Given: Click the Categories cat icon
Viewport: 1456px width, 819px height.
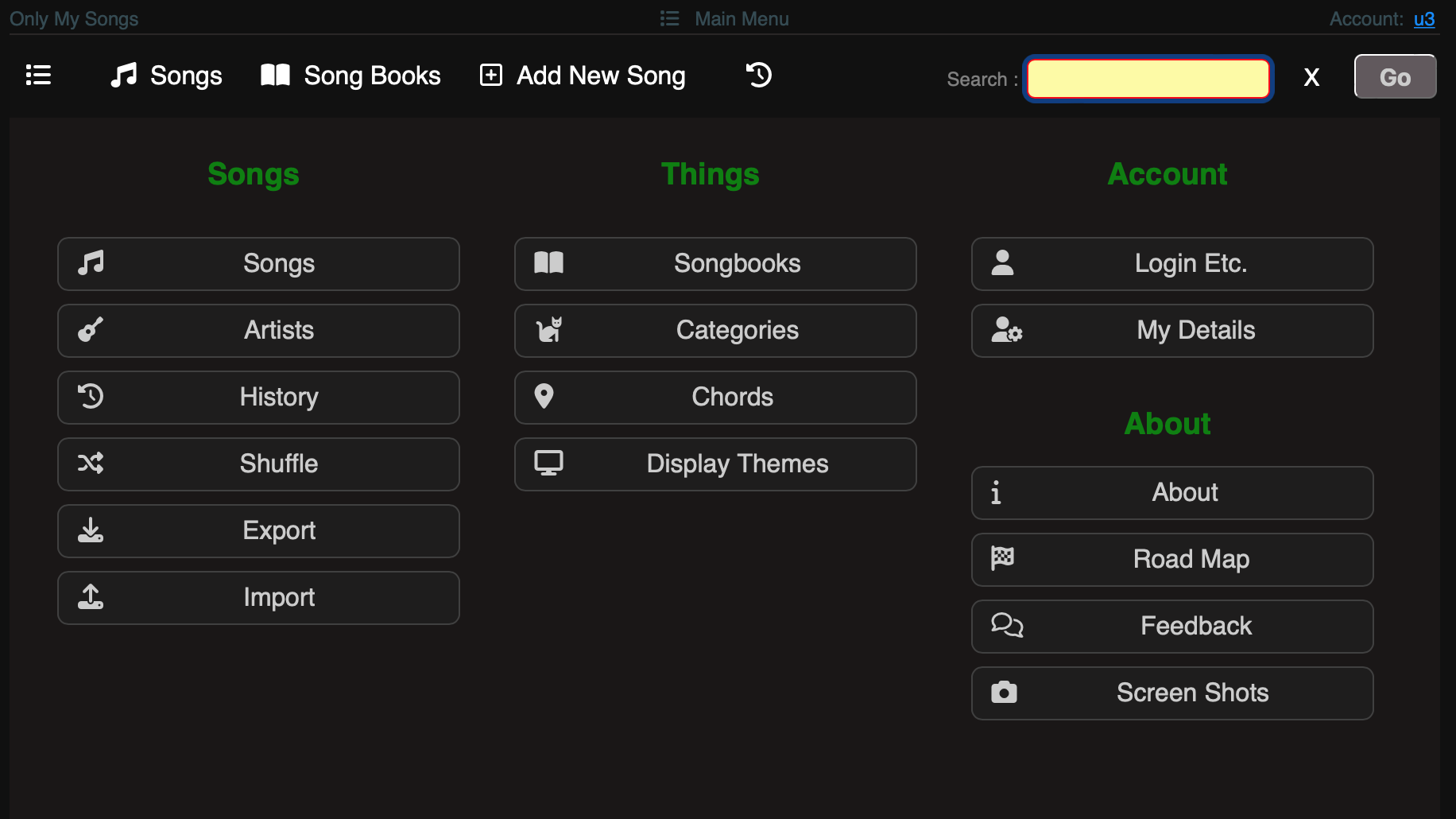Looking at the screenshot, I should point(548,330).
